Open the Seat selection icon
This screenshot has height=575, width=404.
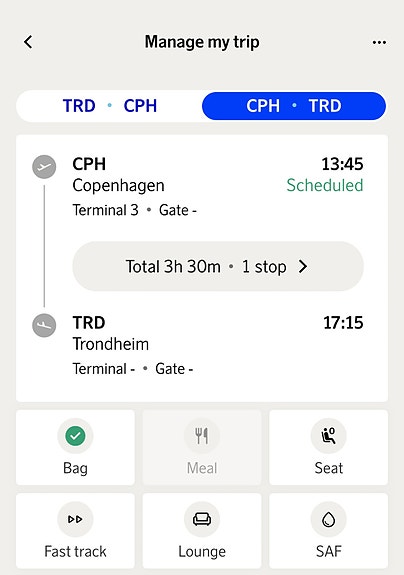point(328,436)
